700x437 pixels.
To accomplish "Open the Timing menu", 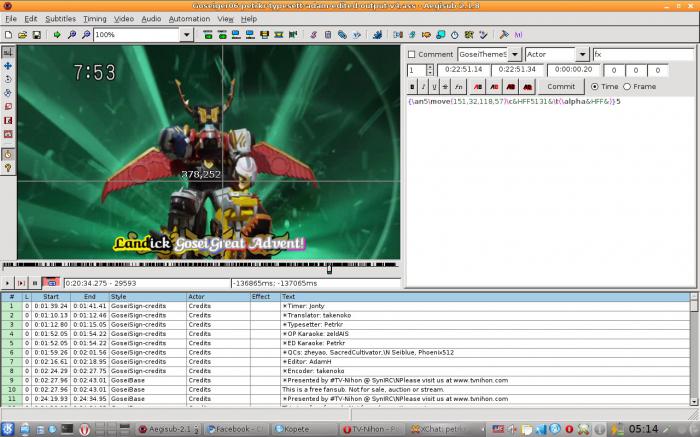I will 95,19.
